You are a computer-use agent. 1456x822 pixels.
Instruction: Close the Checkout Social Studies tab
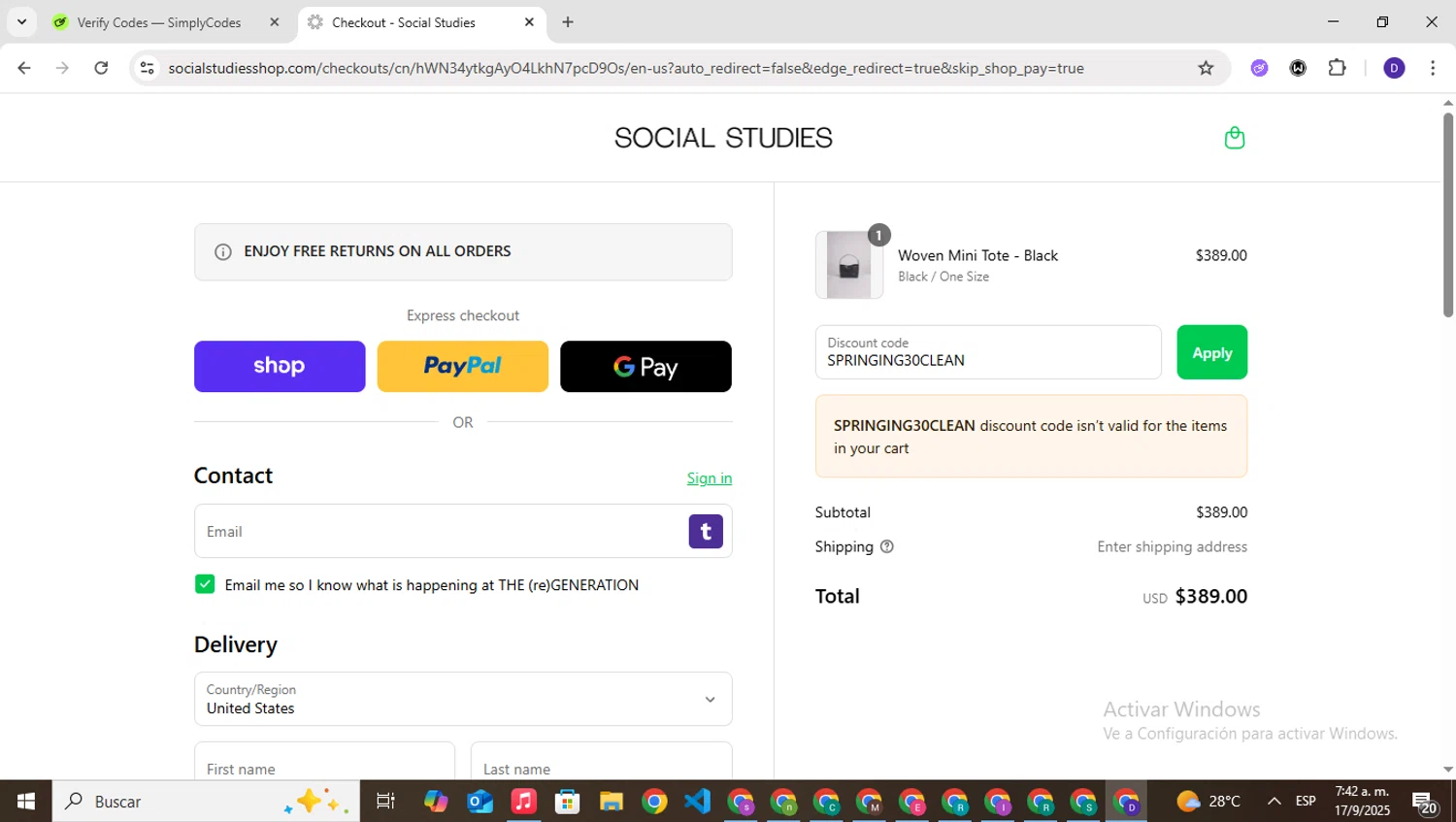[529, 22]
